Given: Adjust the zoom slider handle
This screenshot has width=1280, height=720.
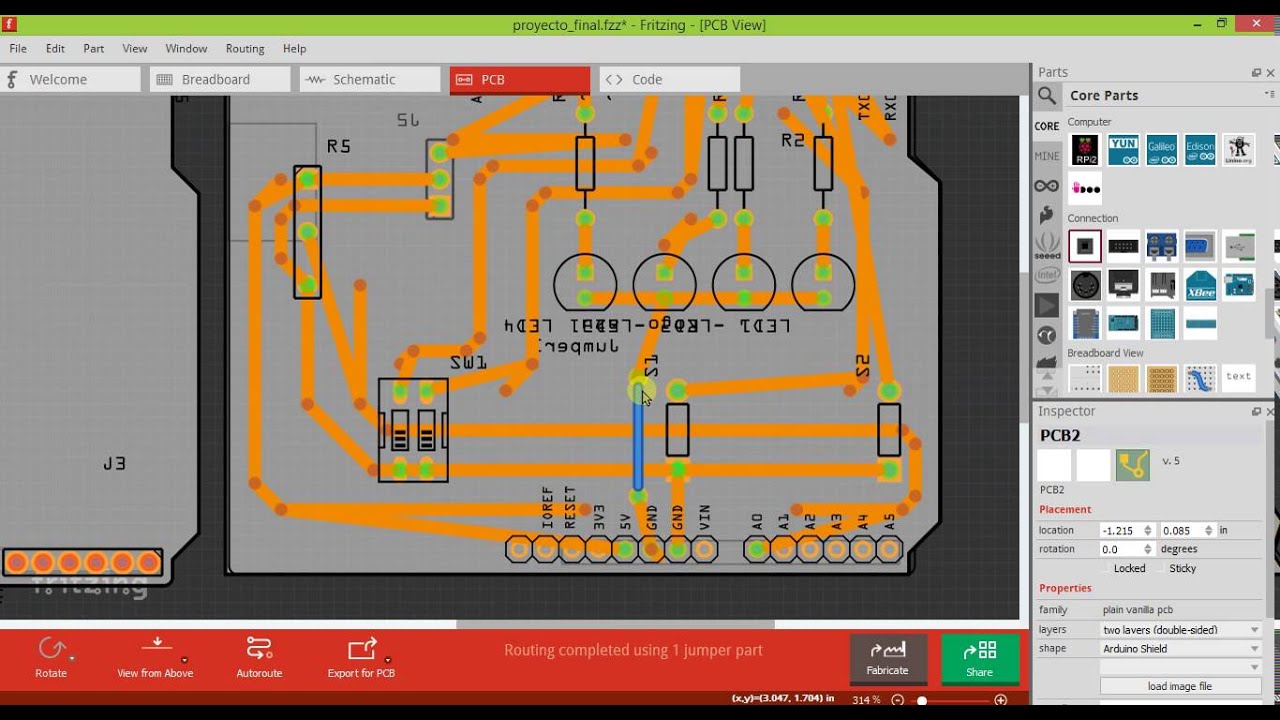Looking at the screenshot, I should coord(922,700).
